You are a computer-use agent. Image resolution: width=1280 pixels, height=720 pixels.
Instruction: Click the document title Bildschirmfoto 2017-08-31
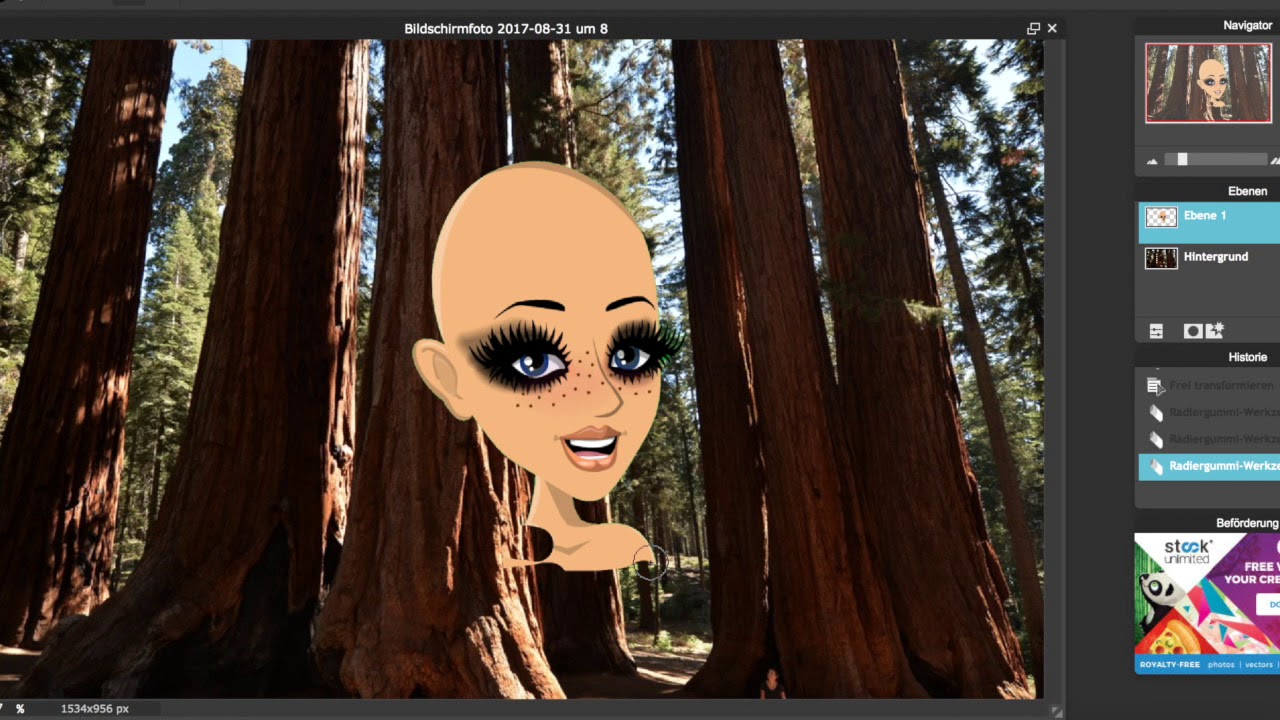(505, 29)
